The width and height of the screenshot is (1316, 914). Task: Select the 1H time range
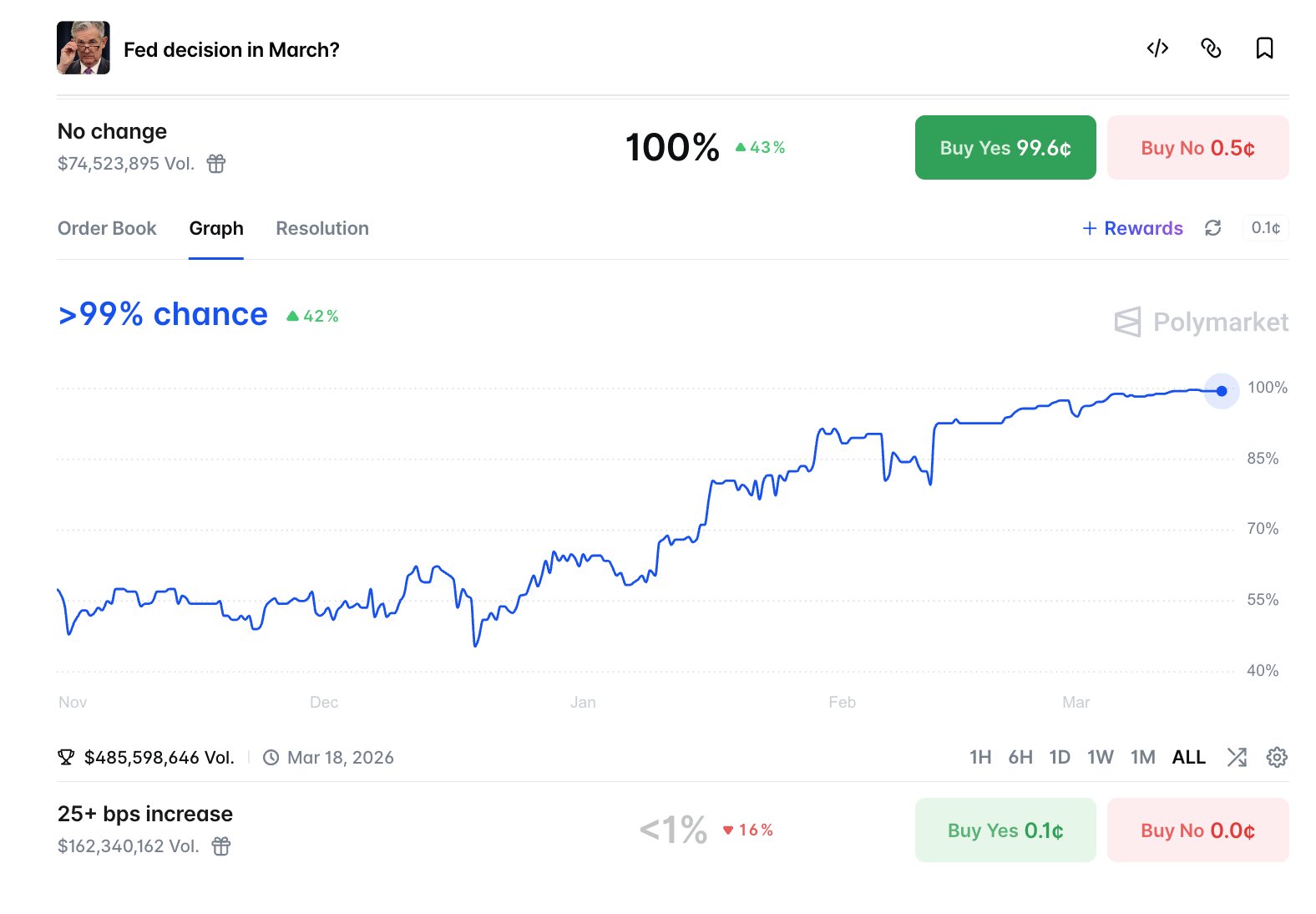(x=979, y=757)
